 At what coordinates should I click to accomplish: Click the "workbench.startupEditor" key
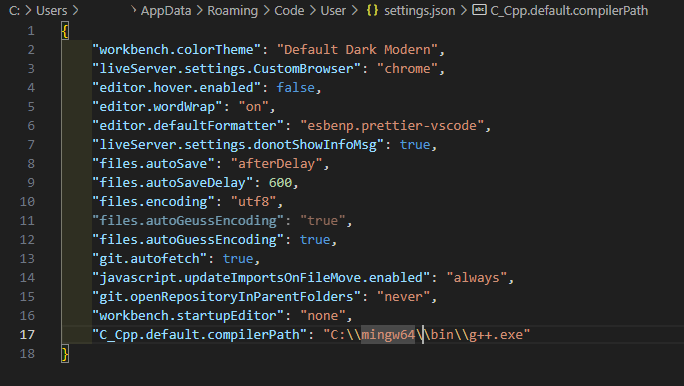point(188,315)
